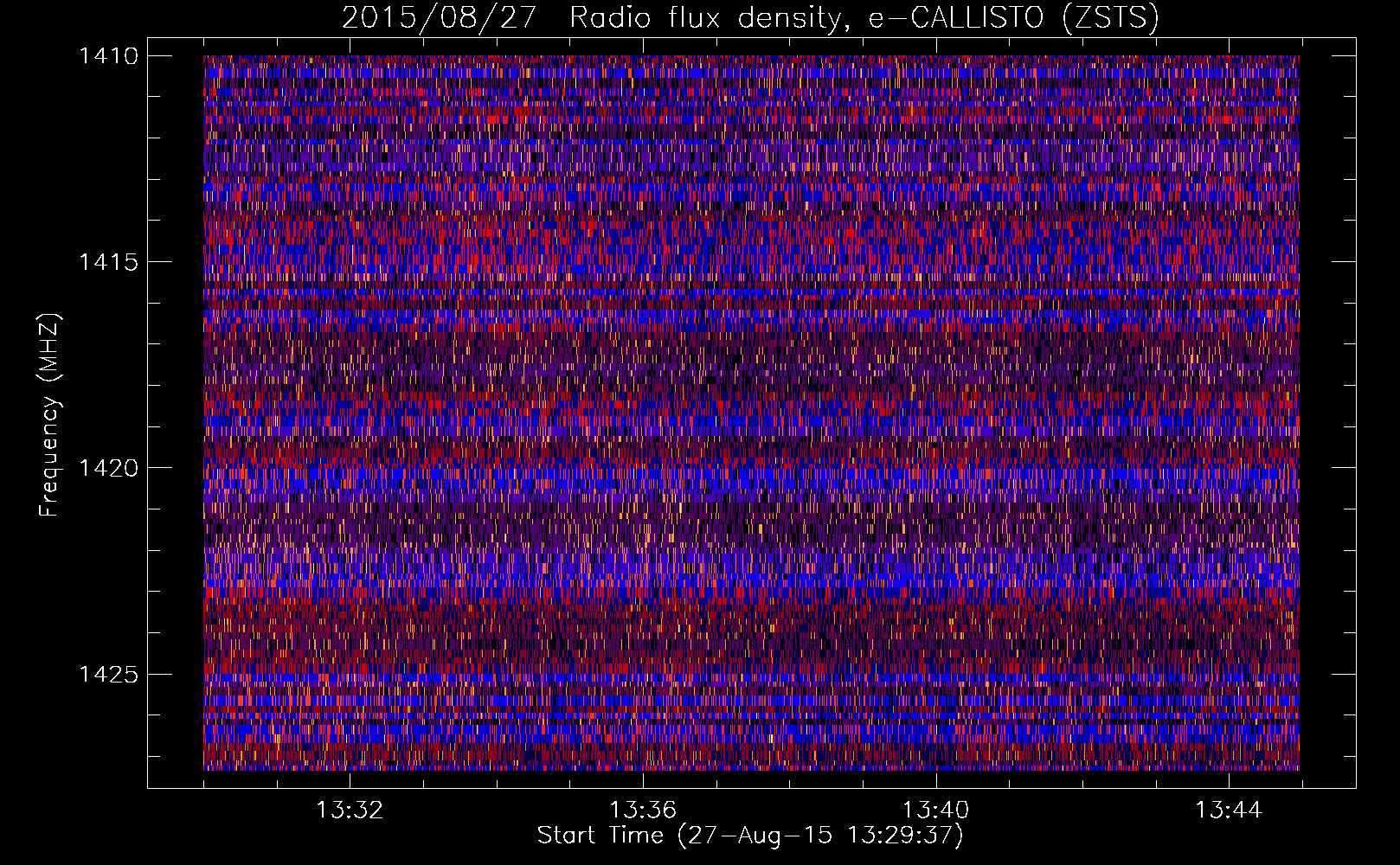The width and height of the screenshot is (1400, 865).
Task: Click the 1420 frequency tick label
Action: [x=108, y=468]
